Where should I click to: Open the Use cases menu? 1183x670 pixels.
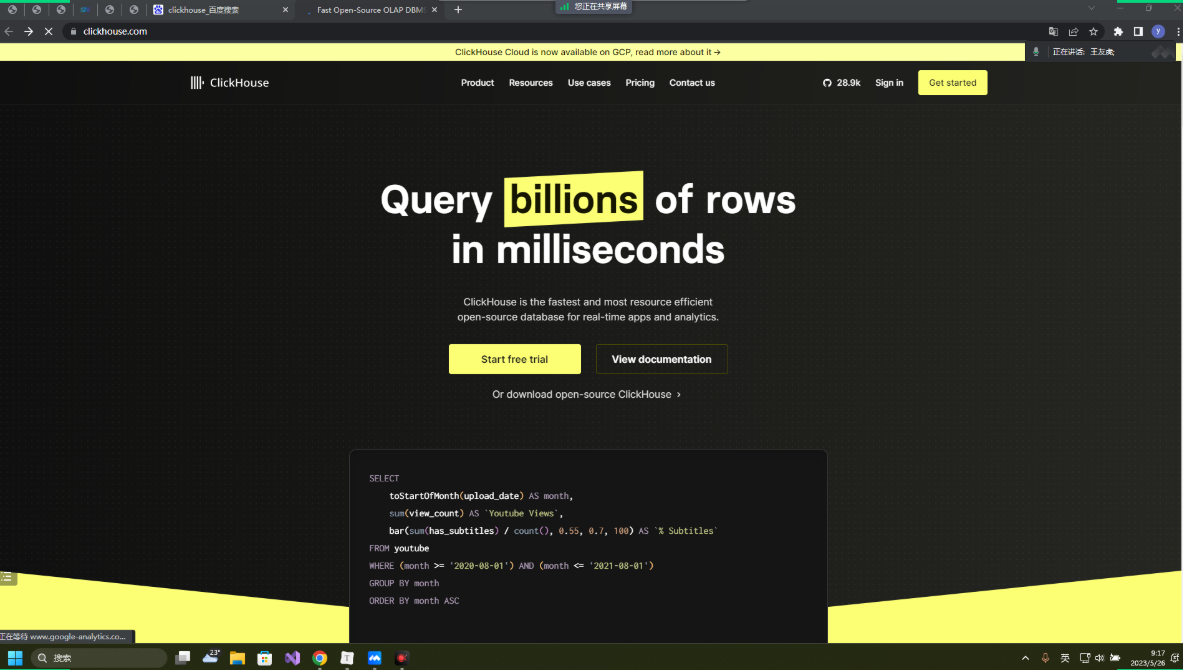(x=589, y=83)
